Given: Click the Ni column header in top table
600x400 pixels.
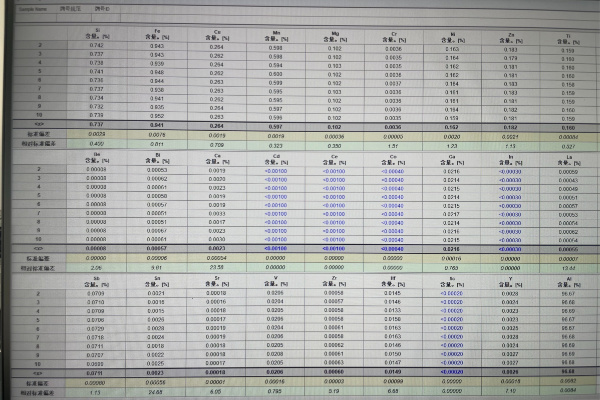Looking at the screenshot, I should coord(453,35).
